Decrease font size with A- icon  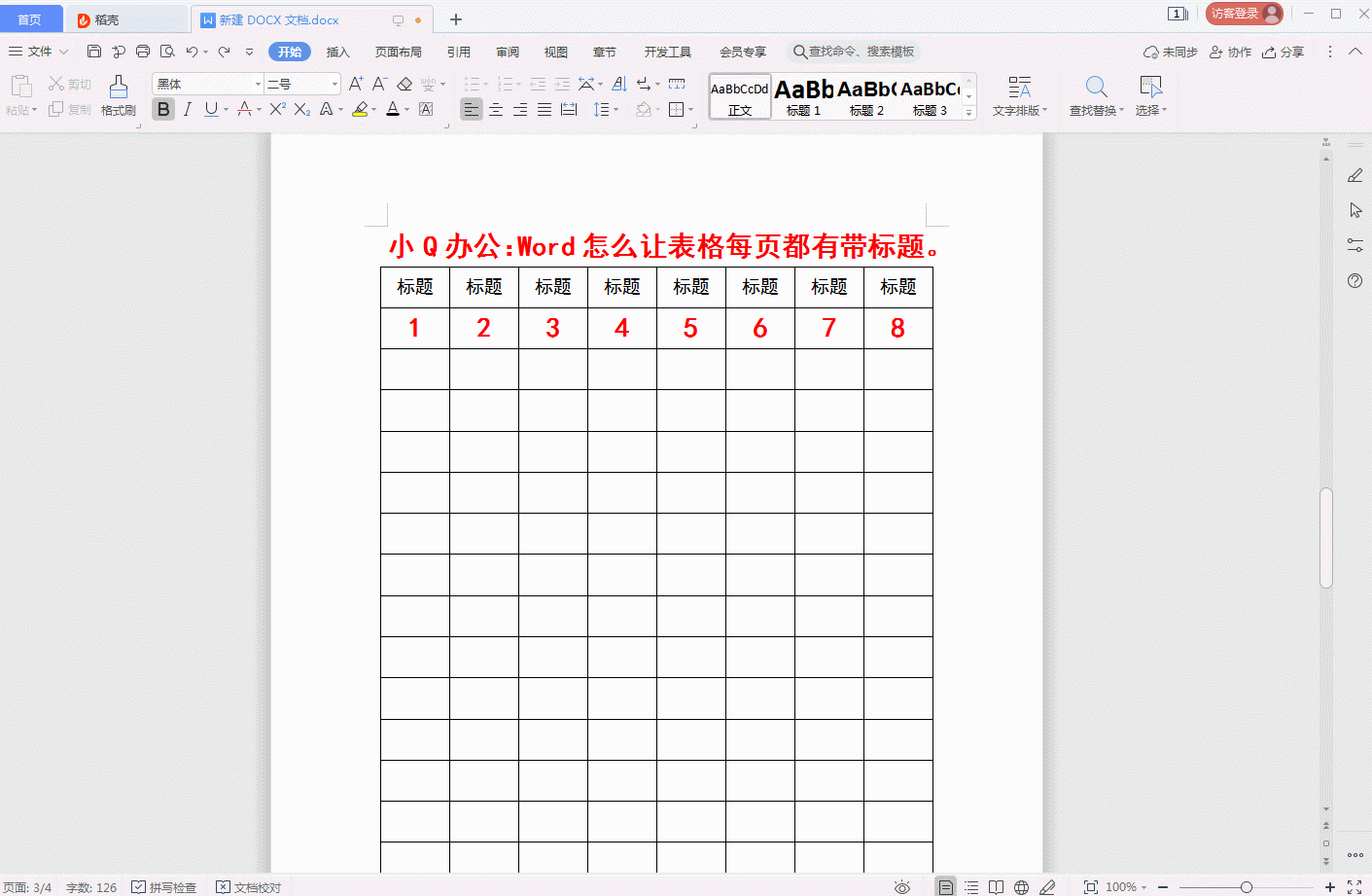[x=380, y=84]
